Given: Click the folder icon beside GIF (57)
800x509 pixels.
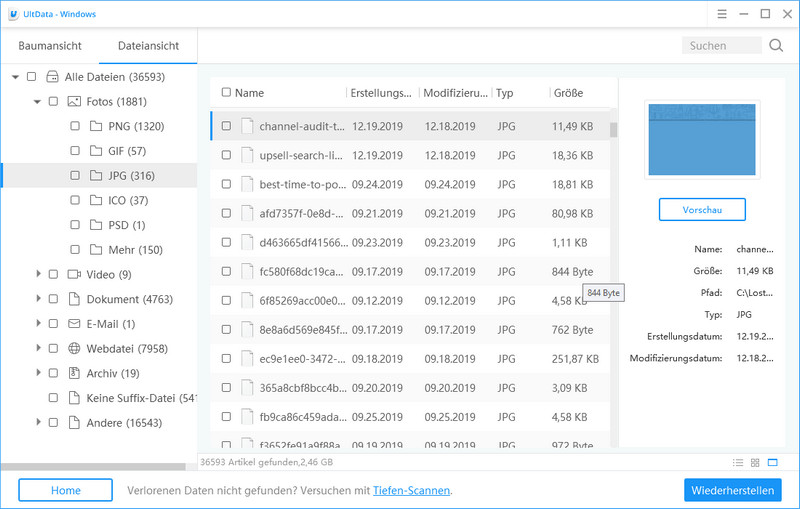Looking at the screenshot, I should click(x=96, y=150).
